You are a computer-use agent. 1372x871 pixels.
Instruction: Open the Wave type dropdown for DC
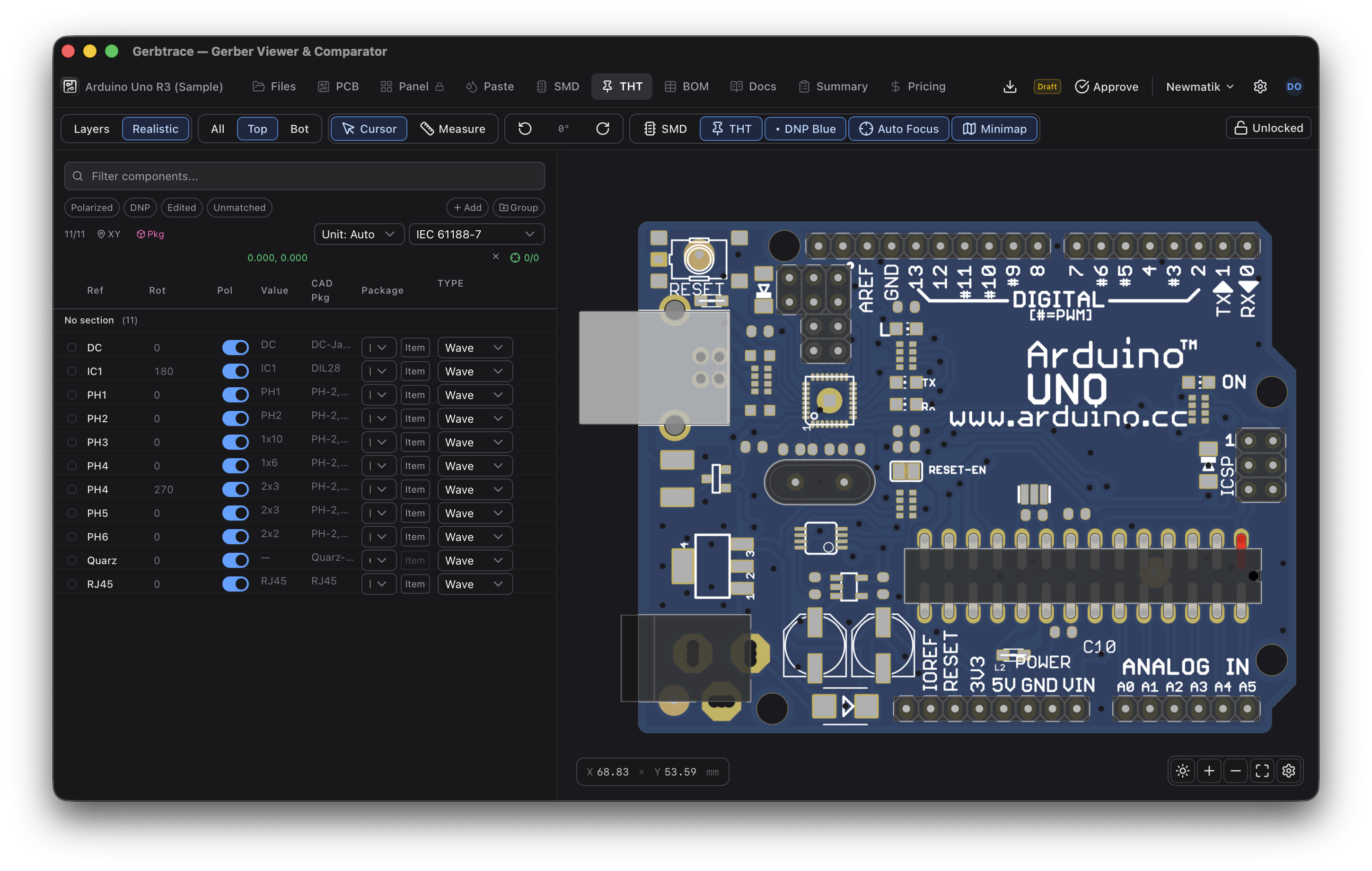coord(475,348)
